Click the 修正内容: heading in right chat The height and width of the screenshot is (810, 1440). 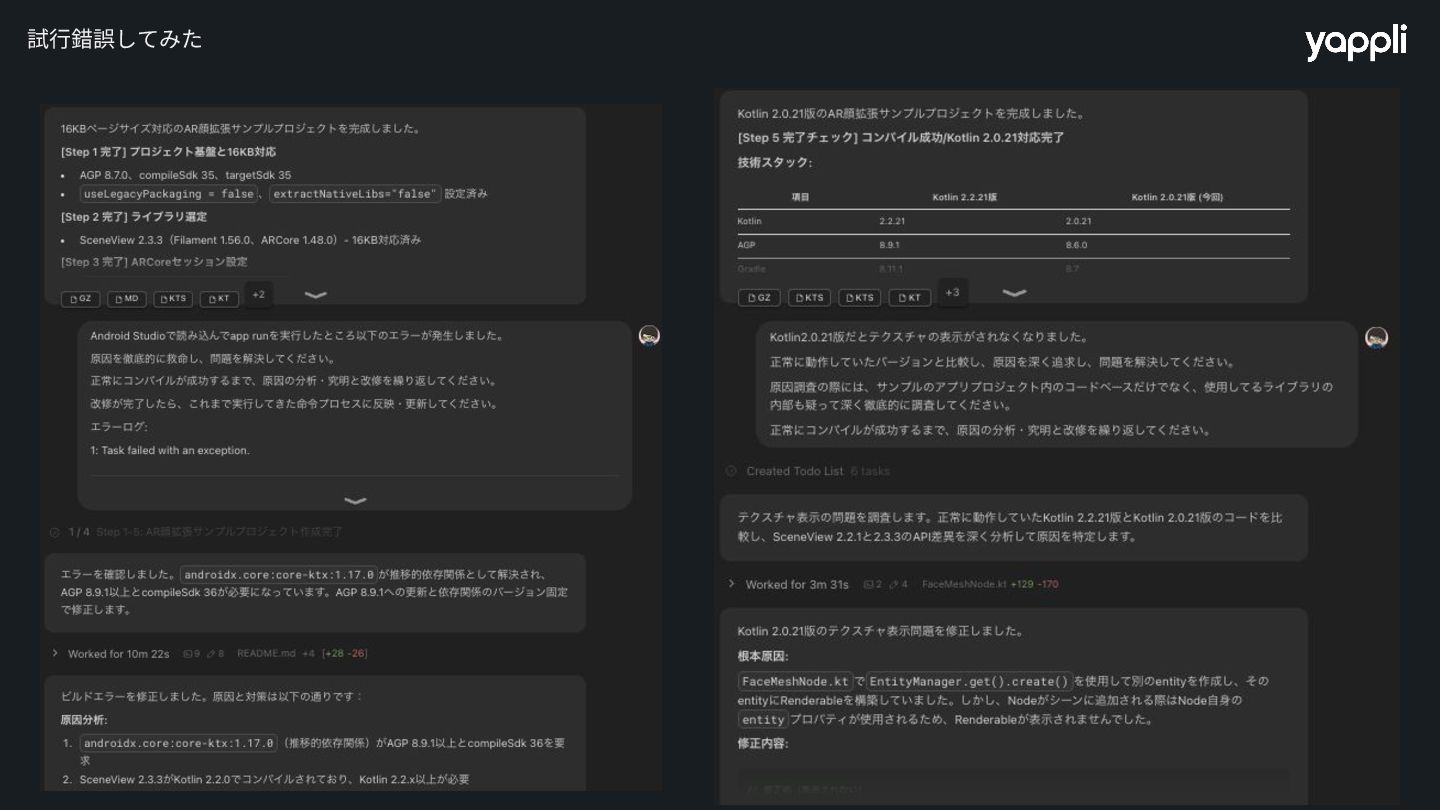pyautogui.click(x=763, y=743)
